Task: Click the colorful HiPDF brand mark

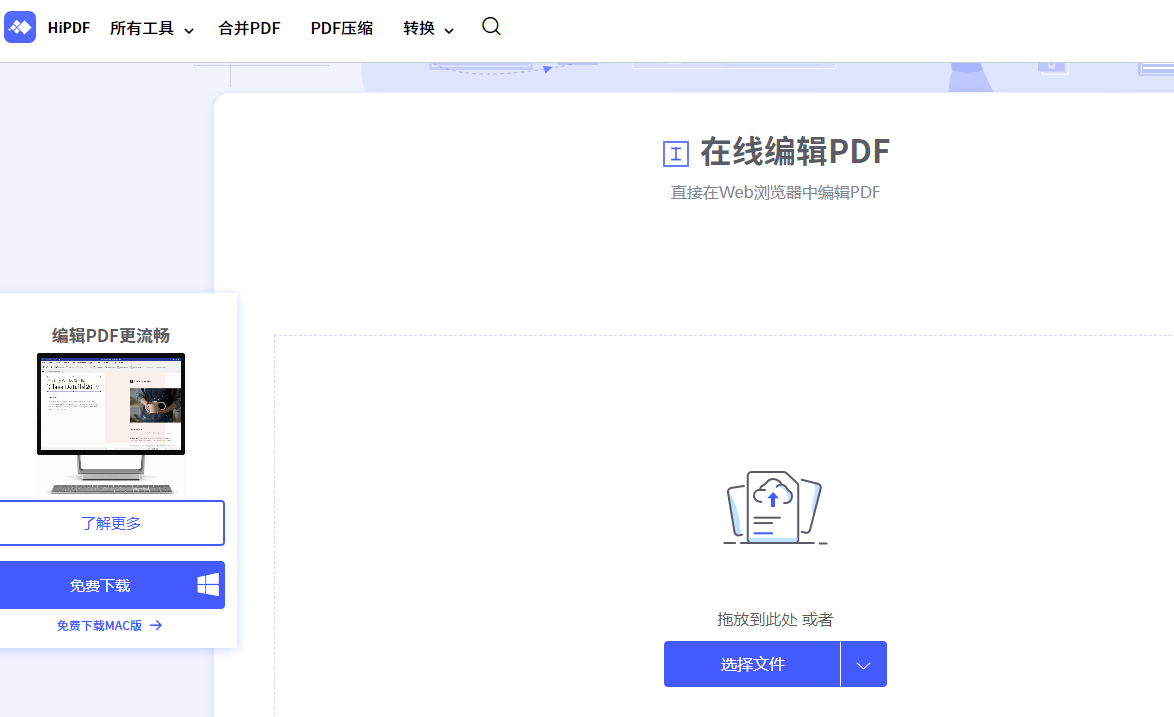Action: point(20,27)
